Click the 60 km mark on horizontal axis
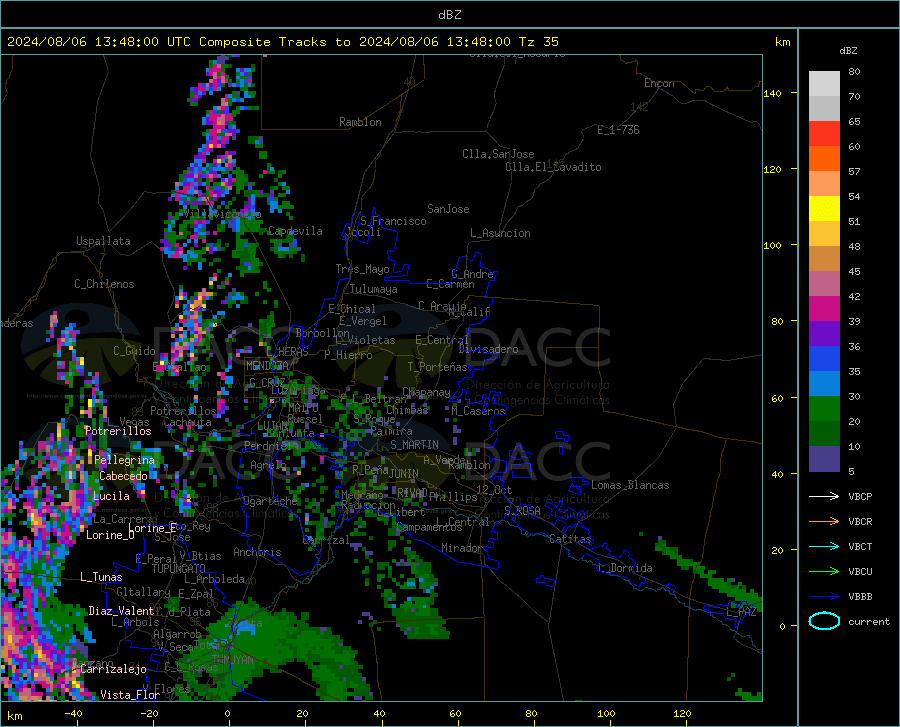900x727 pixels. [455, 713]
